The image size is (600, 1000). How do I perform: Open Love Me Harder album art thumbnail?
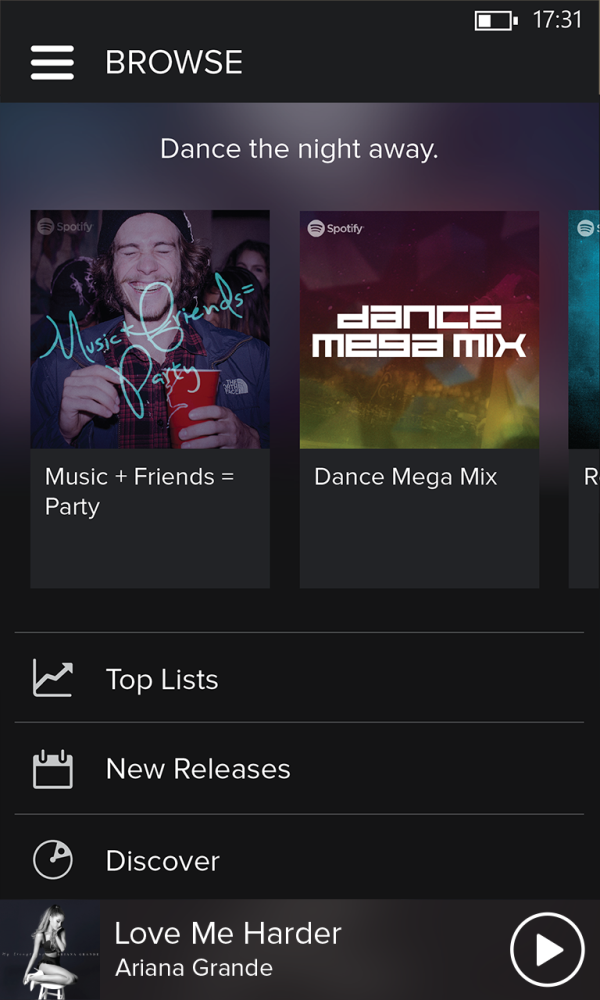pos(50,949)
